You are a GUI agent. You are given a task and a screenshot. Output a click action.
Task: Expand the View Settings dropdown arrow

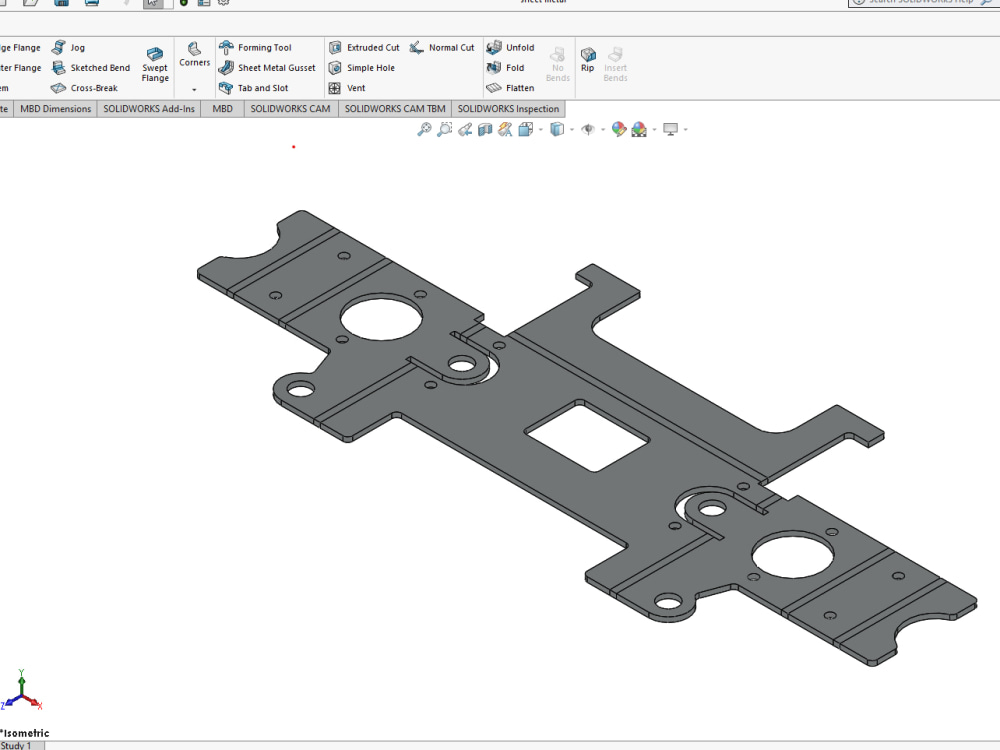point(686,129)
